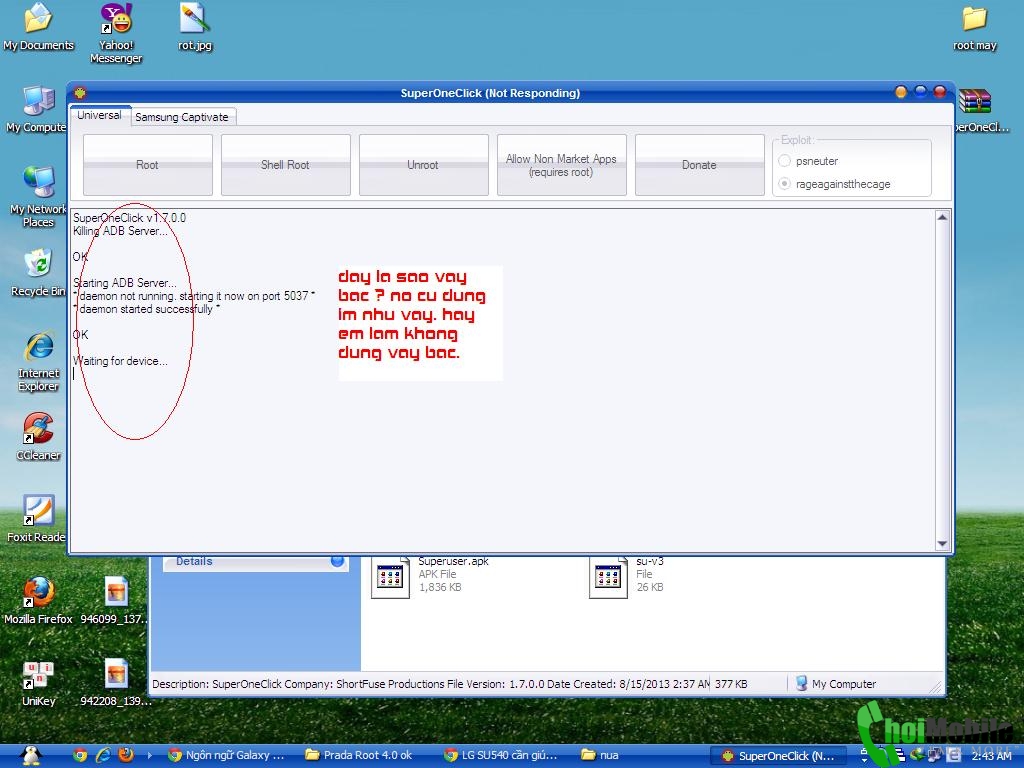Click Allow Non Market Apps button
This screenshot has width=1024, height=768.
[x=562, y=165]
